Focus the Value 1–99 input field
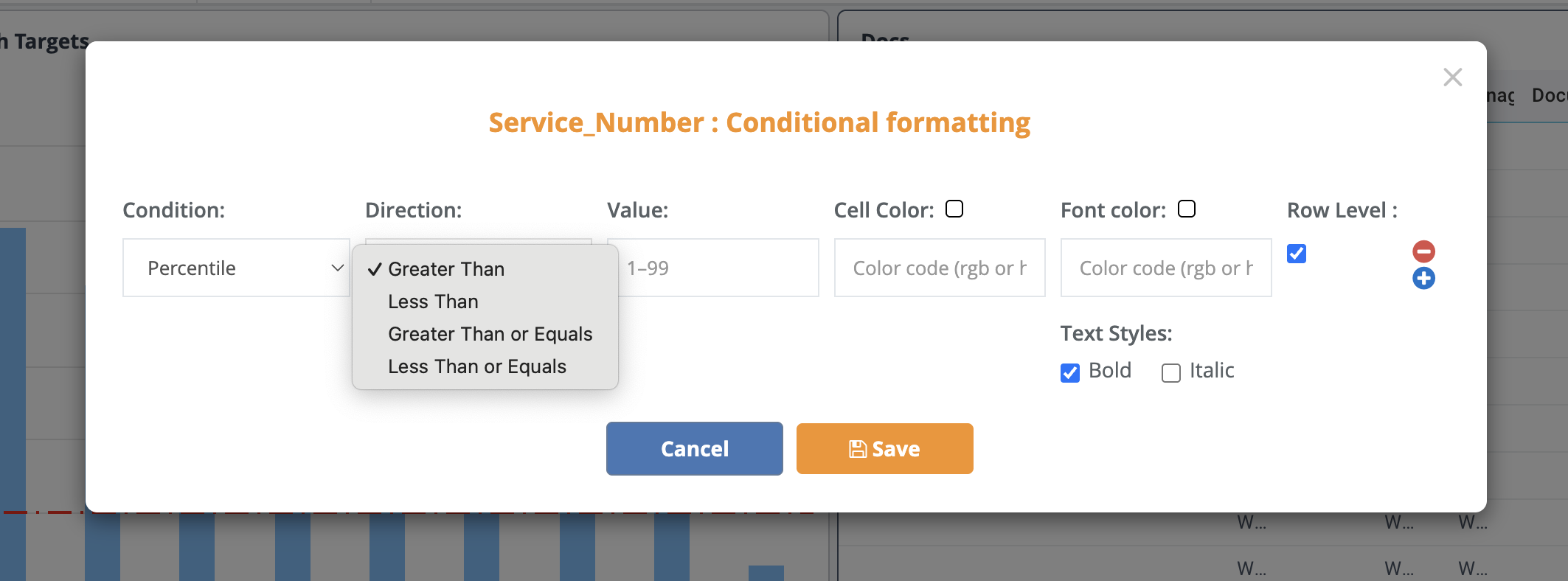This screenshot has height=581, width=1568. click(718, 268)
